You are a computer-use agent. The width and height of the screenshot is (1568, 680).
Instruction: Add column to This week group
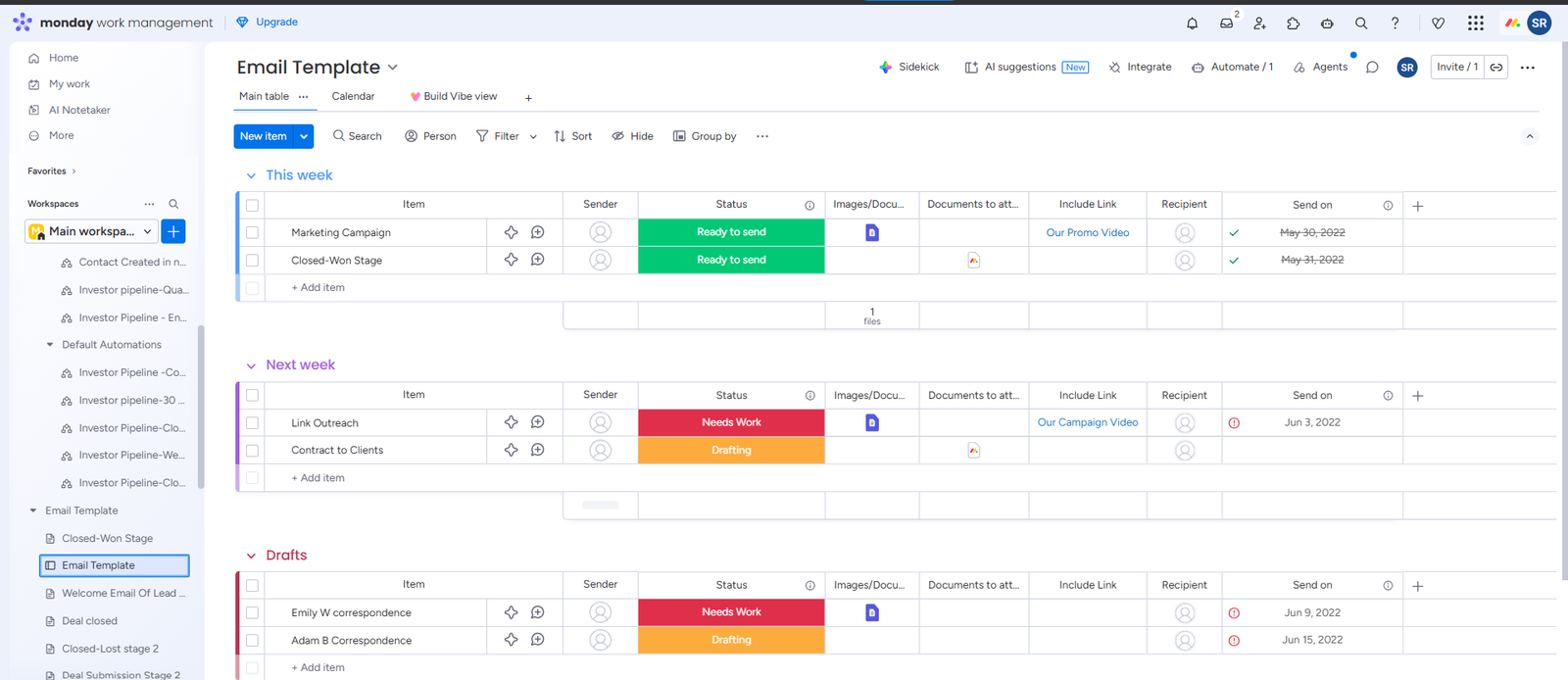click(x=1418, y=206)
